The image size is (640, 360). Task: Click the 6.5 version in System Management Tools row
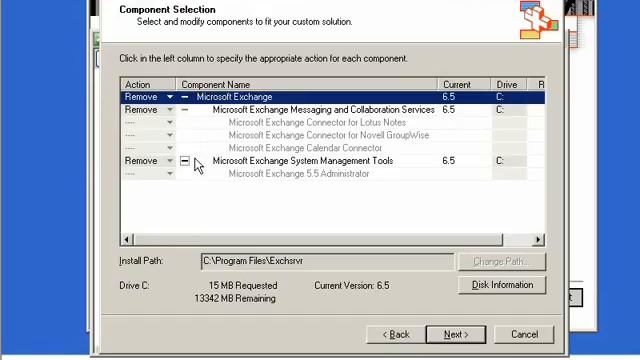click(448, 161)
